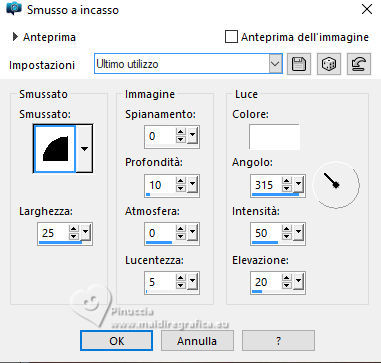The image size is (381, 363).
Task: Click the Annulla button
Action: point(197,341)
